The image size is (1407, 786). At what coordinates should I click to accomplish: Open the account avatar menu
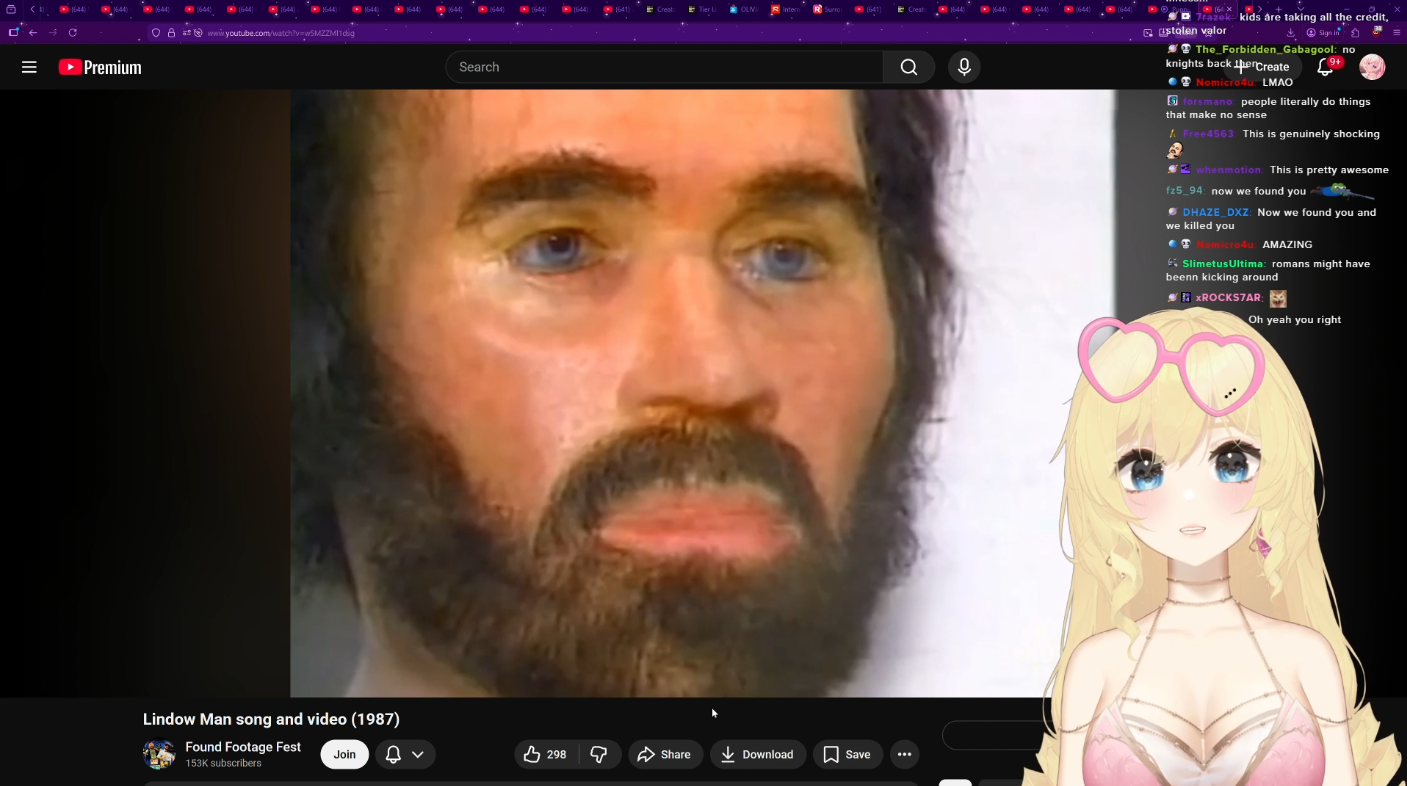pyautogui.click(x=1372, y=67)
